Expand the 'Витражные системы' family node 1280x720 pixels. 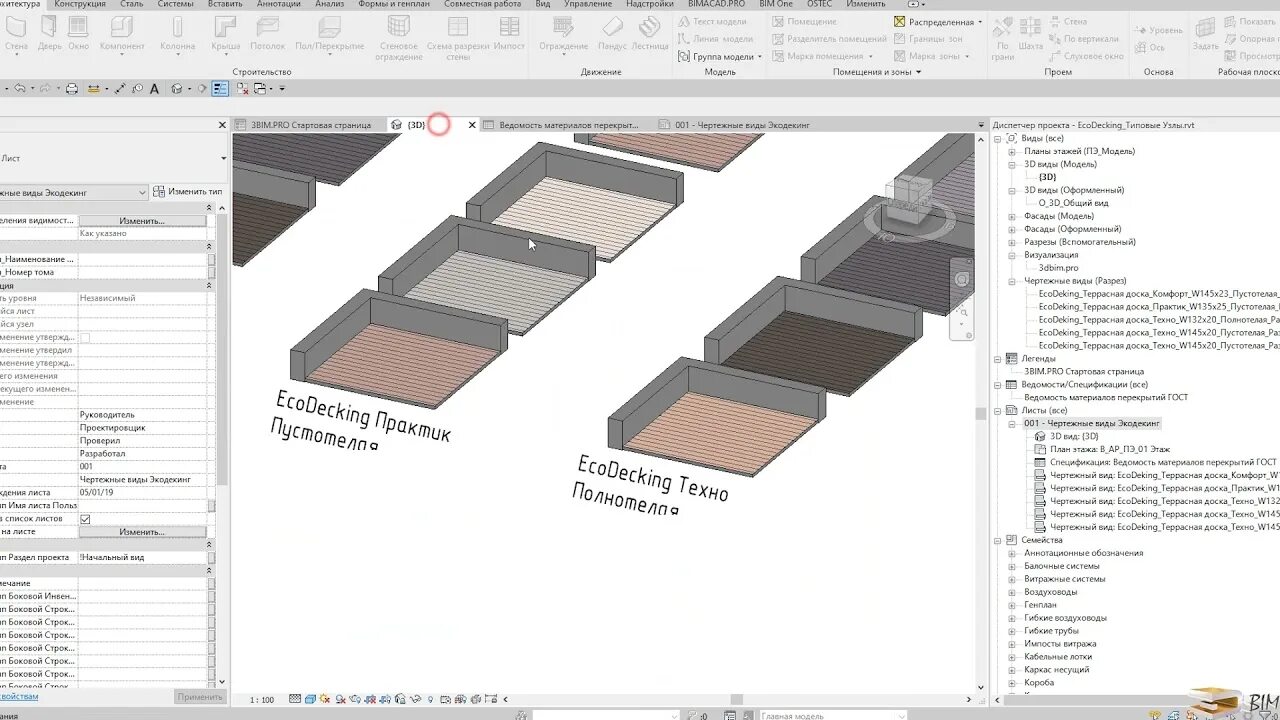point(1012,579)
